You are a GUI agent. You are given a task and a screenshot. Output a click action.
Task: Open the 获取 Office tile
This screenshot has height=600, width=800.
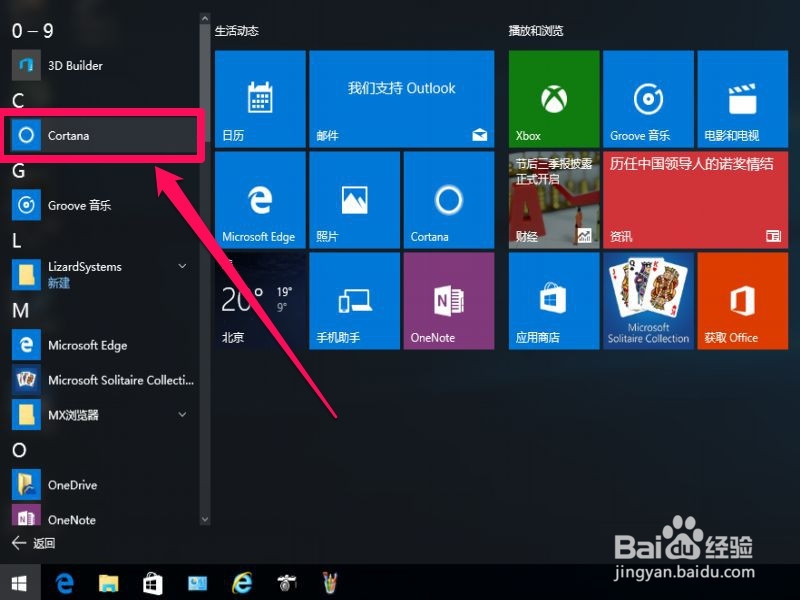tap(743, 301)
